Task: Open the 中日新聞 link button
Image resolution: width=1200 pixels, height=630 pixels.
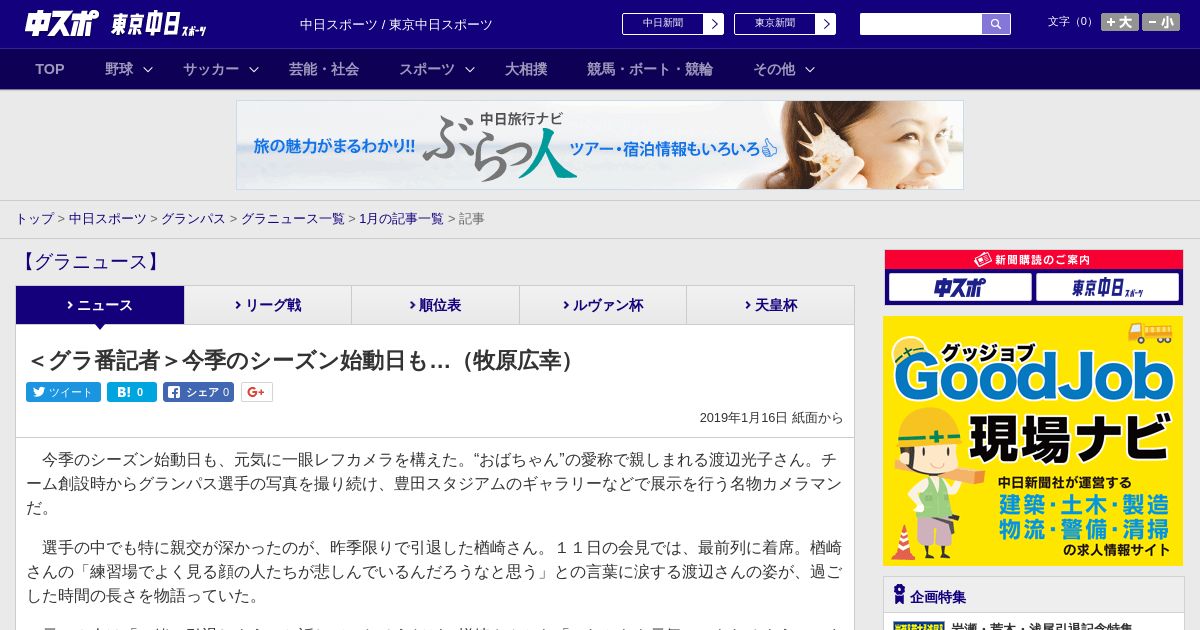Action: tap(662, 24)
